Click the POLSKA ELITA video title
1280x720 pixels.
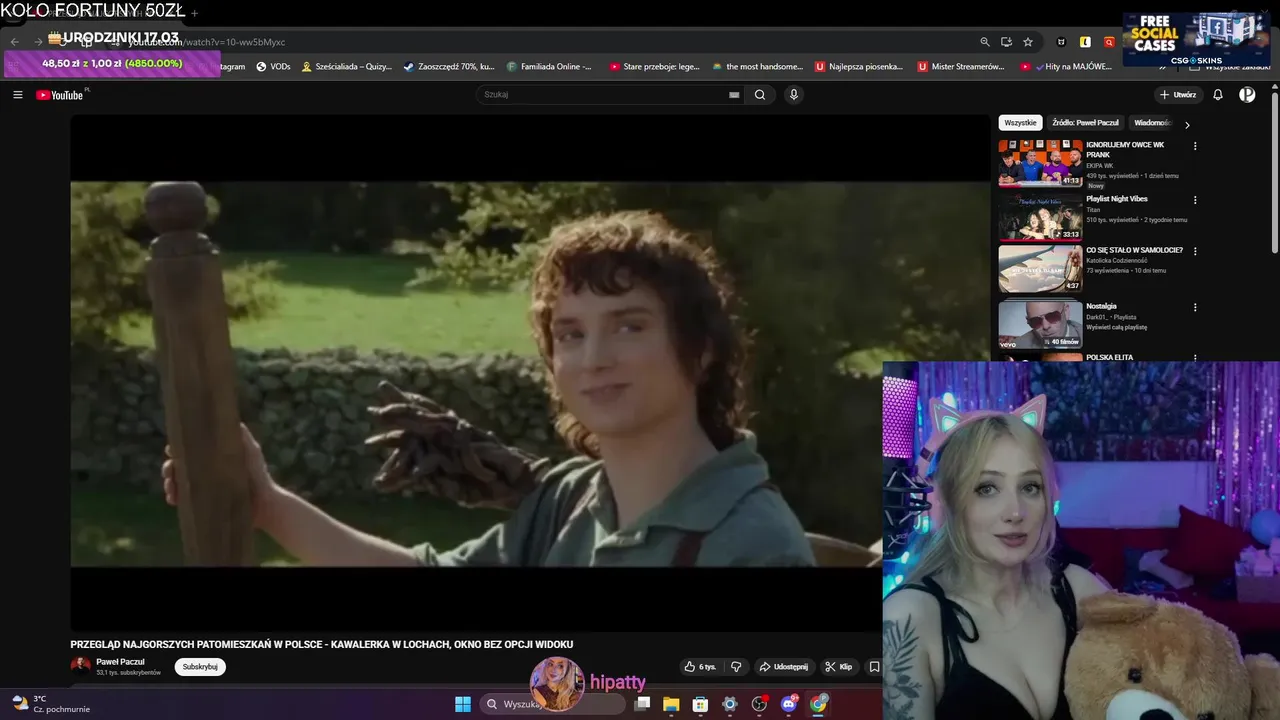[1109, 357]
